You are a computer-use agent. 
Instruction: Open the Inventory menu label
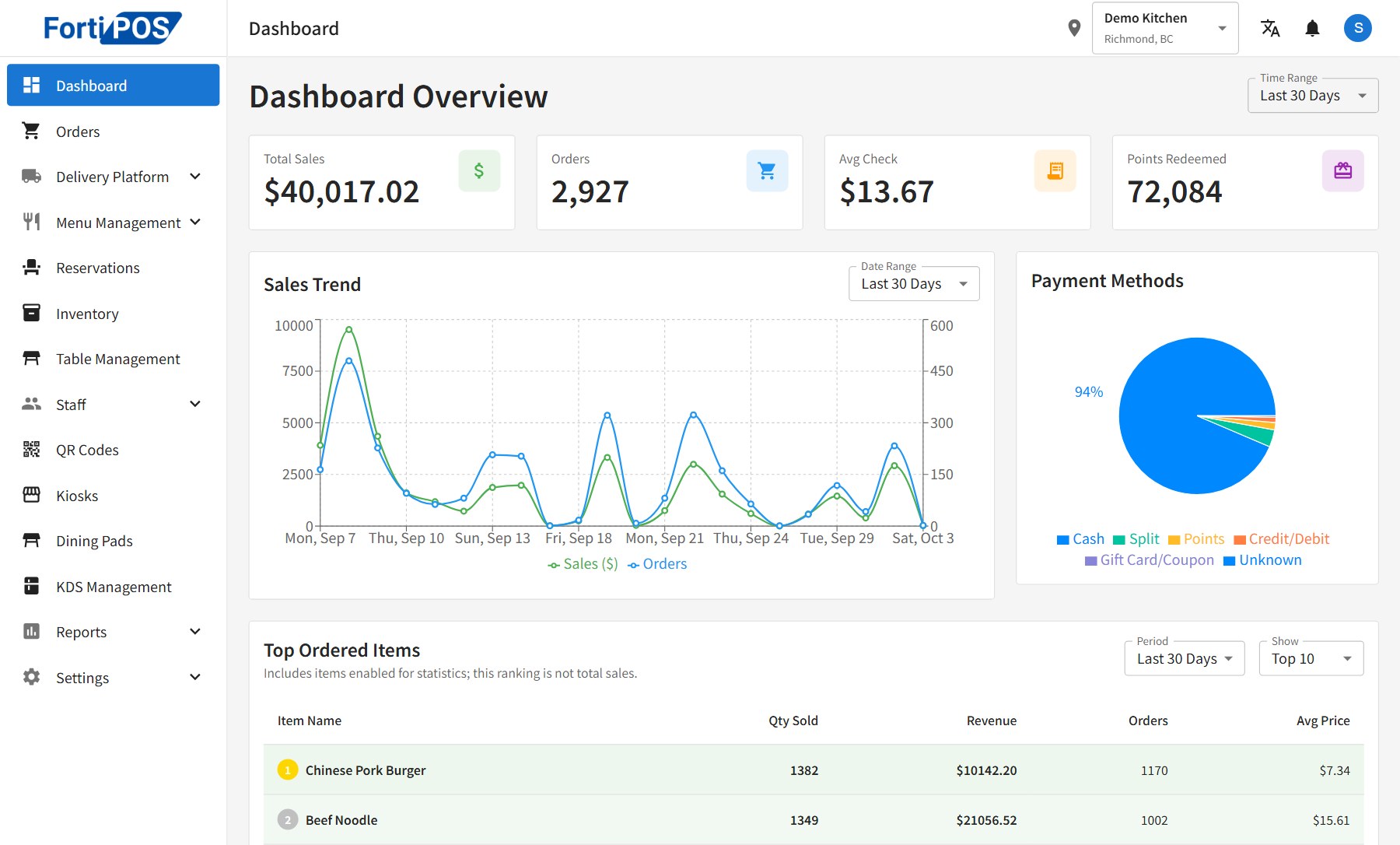(x=87, y=314)
